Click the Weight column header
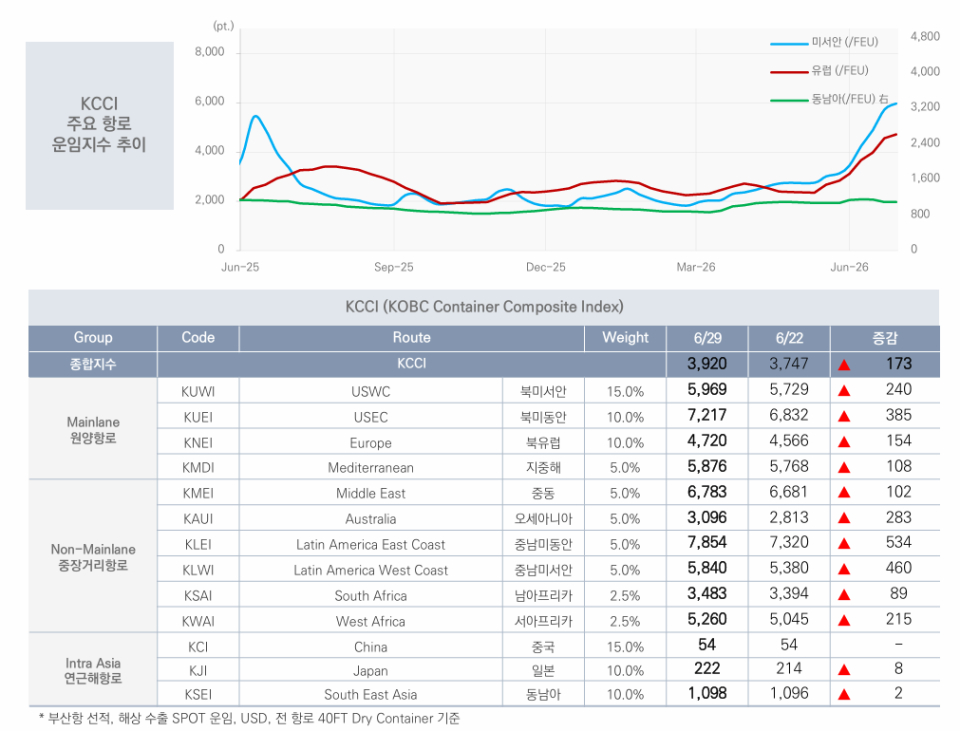This screenshot has height=731, width=960. click(x=625, y=338)
